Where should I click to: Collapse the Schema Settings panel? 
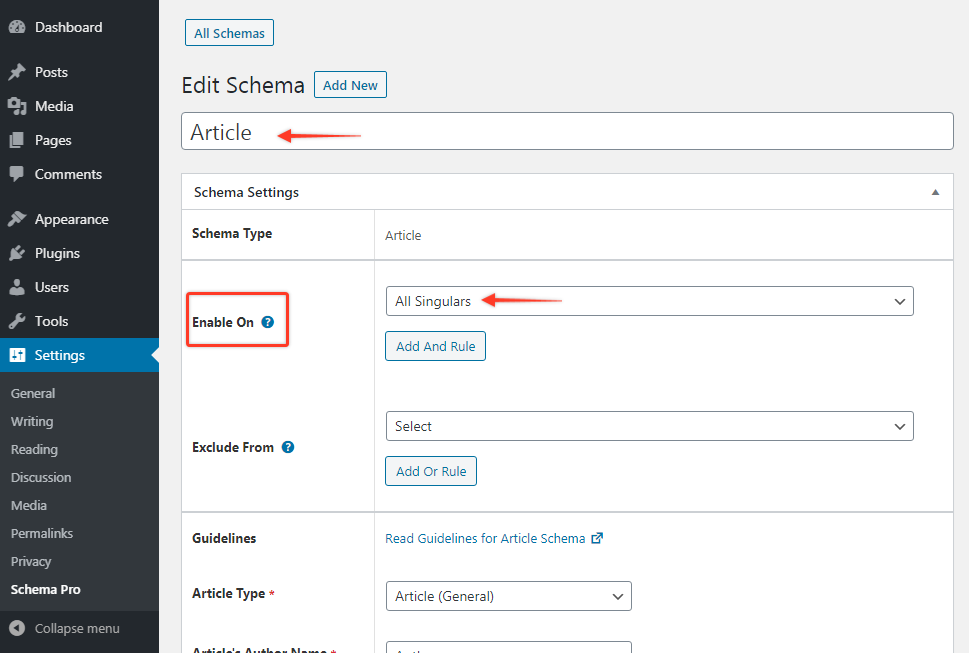point(935,192)
